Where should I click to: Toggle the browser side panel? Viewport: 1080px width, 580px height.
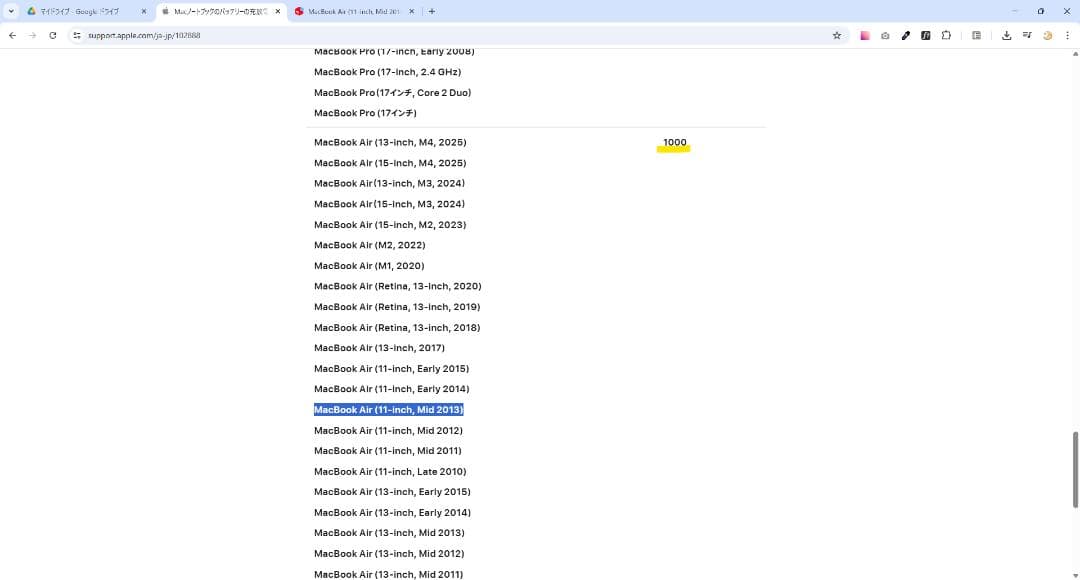click(x=976, y=35)
